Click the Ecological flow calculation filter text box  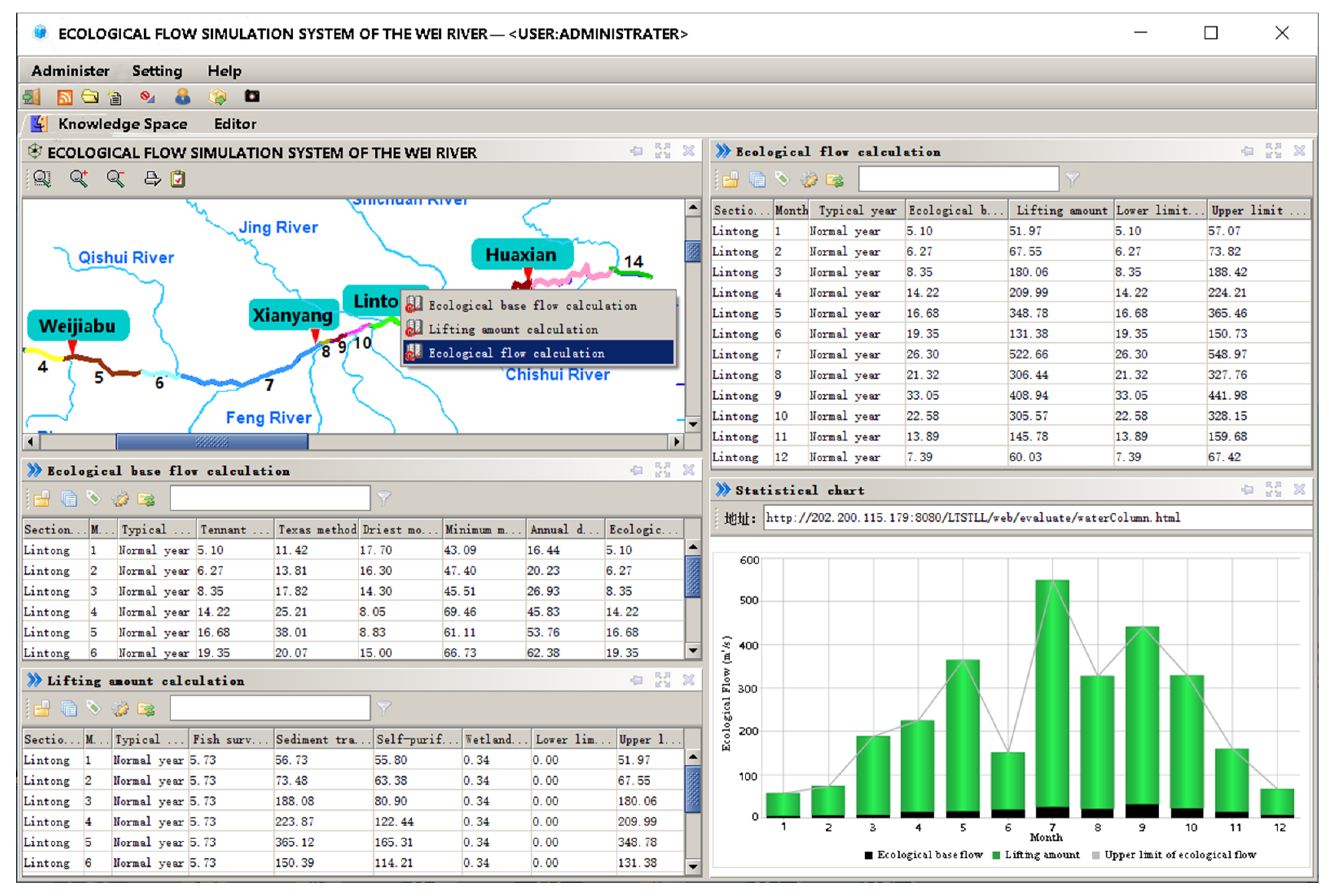958,180
